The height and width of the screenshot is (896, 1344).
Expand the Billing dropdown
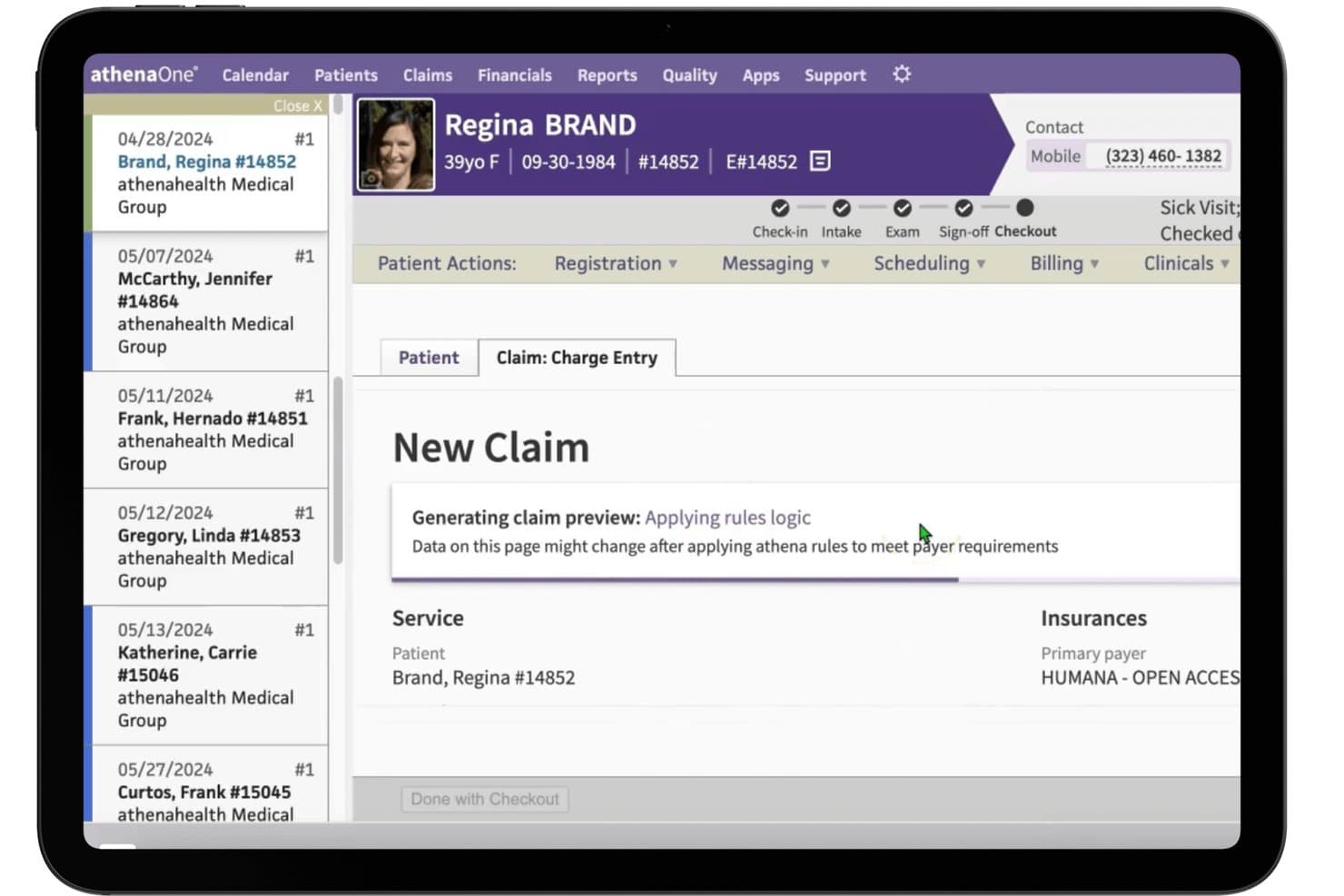[1064, 263]
